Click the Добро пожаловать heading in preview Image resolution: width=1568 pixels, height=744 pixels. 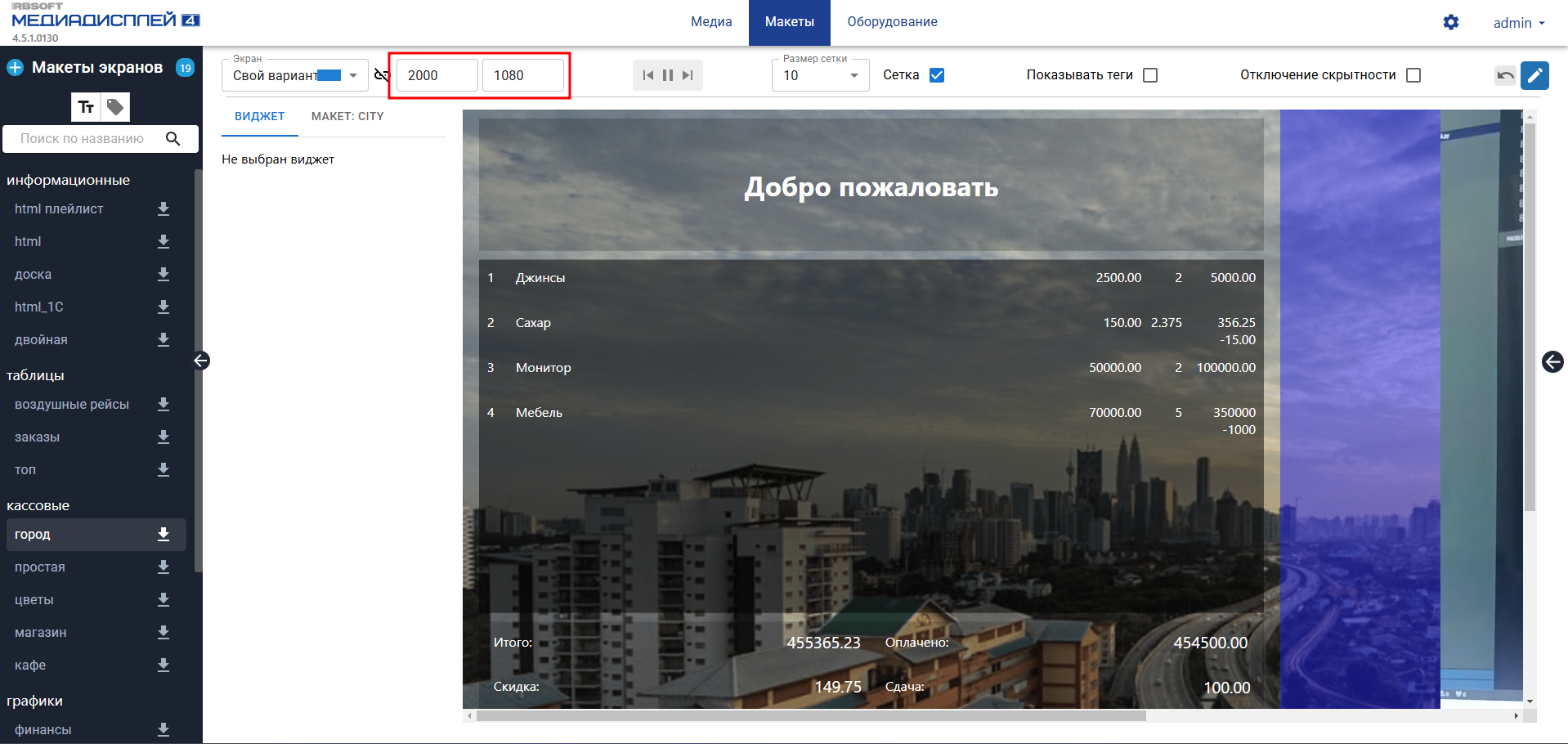point(871,187)
